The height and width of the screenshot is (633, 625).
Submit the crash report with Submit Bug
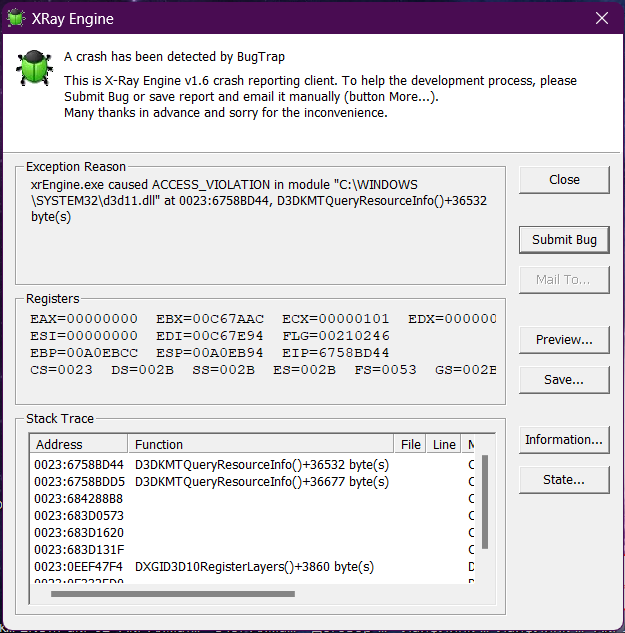tap(564, 240)
